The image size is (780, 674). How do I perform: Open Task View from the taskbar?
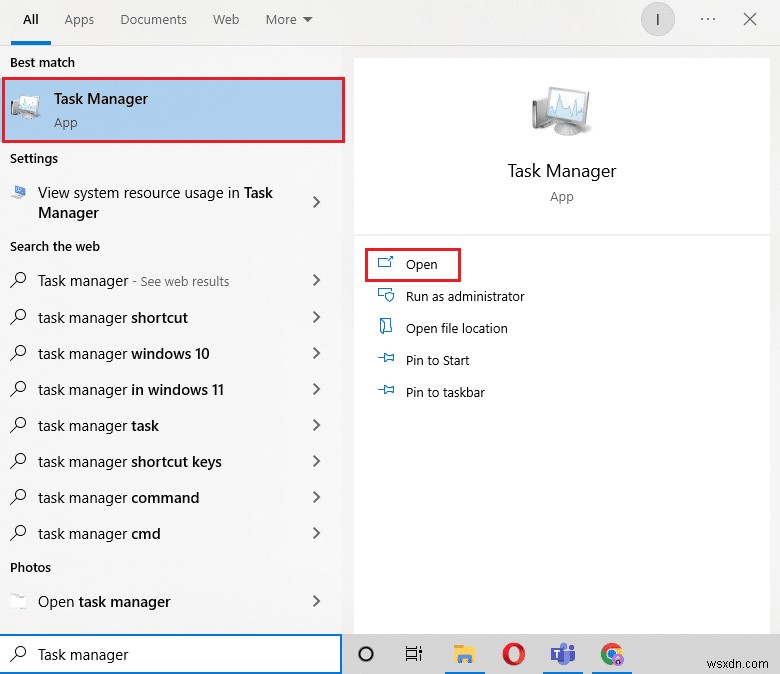coord(413,654)
